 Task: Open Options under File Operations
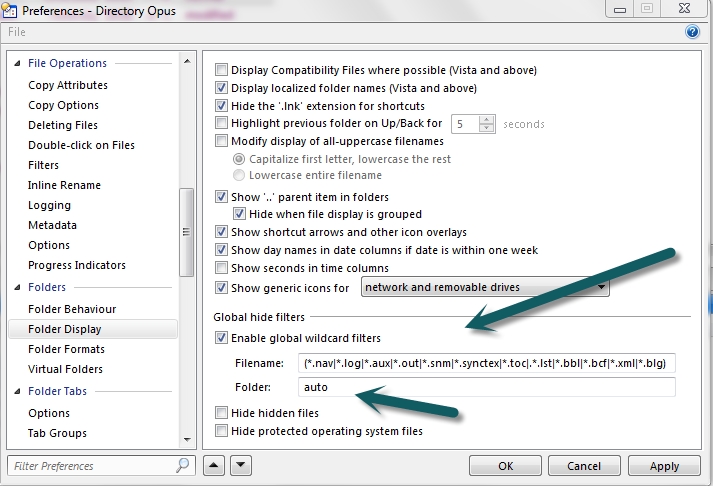(49, 245)
